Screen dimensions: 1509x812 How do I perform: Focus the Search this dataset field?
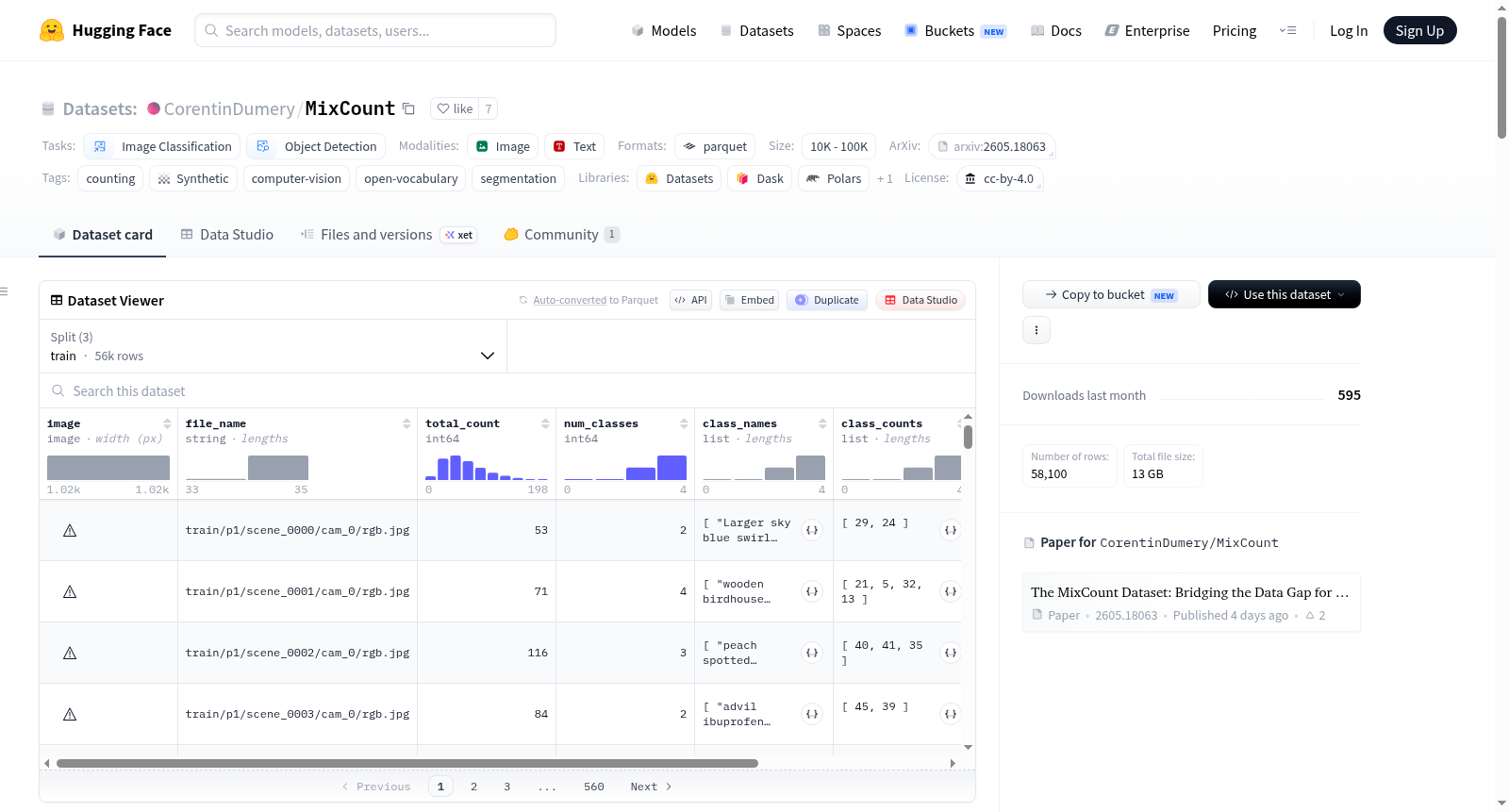(x=507, y=390)
